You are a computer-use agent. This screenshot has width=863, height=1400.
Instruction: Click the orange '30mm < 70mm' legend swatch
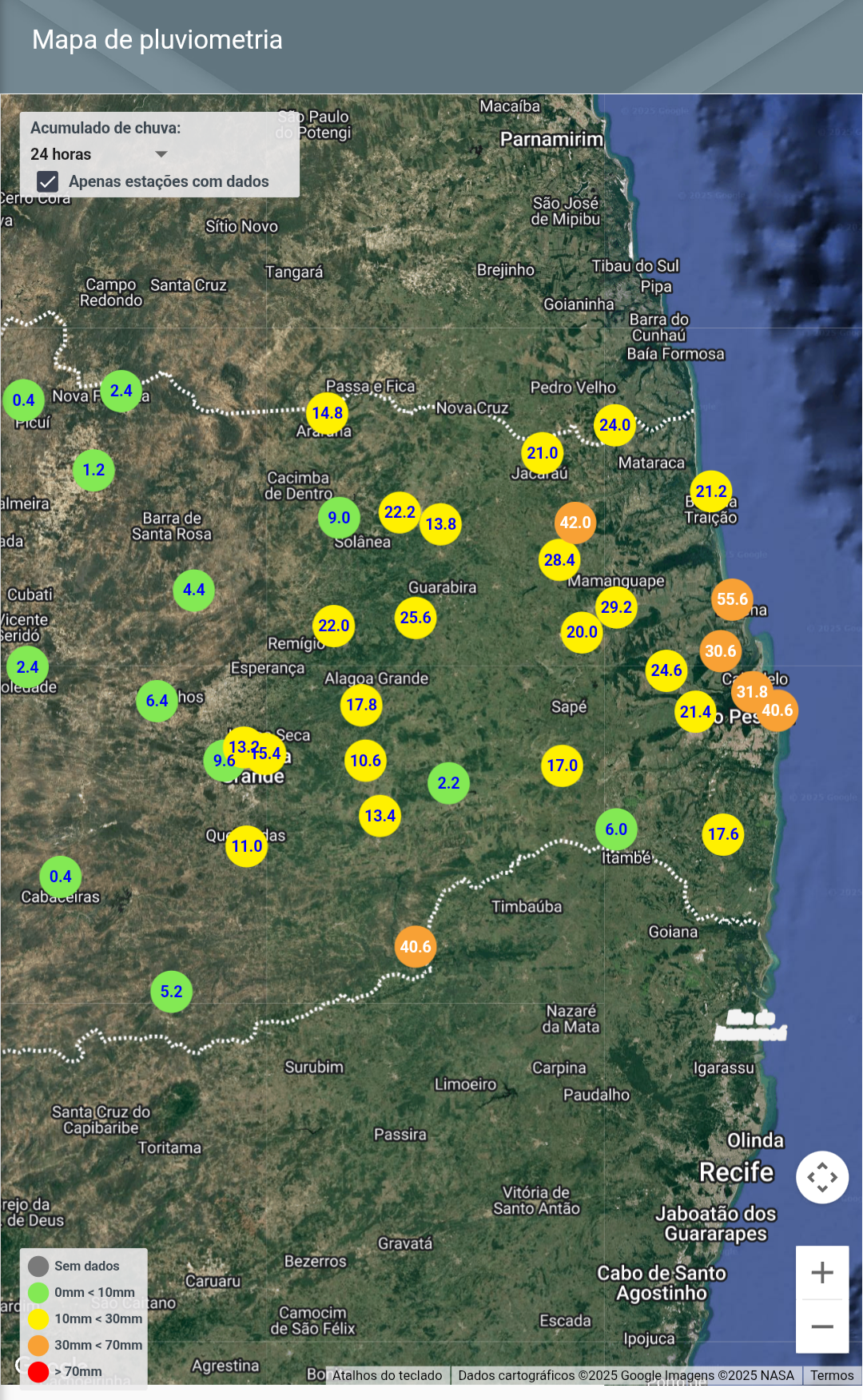click(38, 1345)
